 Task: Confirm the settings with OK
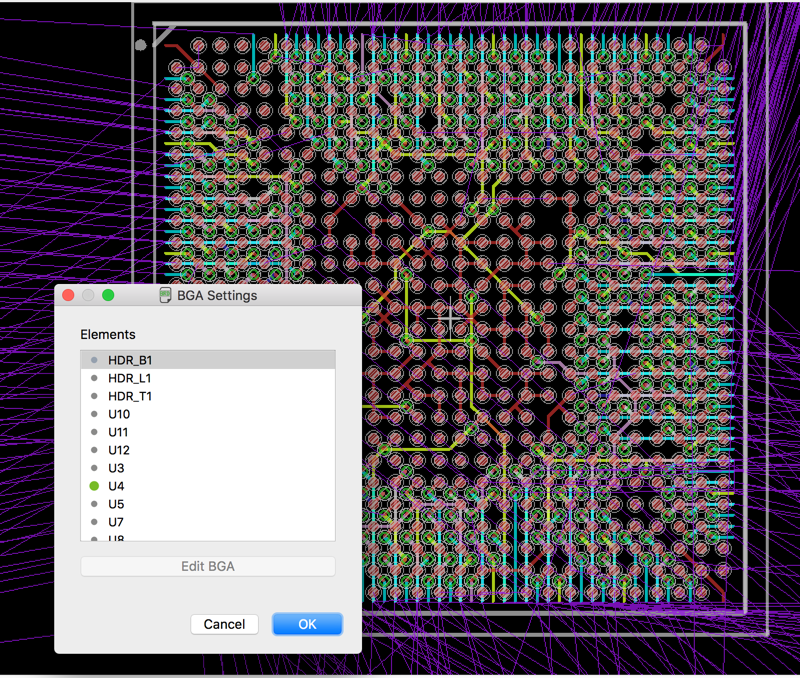click(x=307, y=624)
